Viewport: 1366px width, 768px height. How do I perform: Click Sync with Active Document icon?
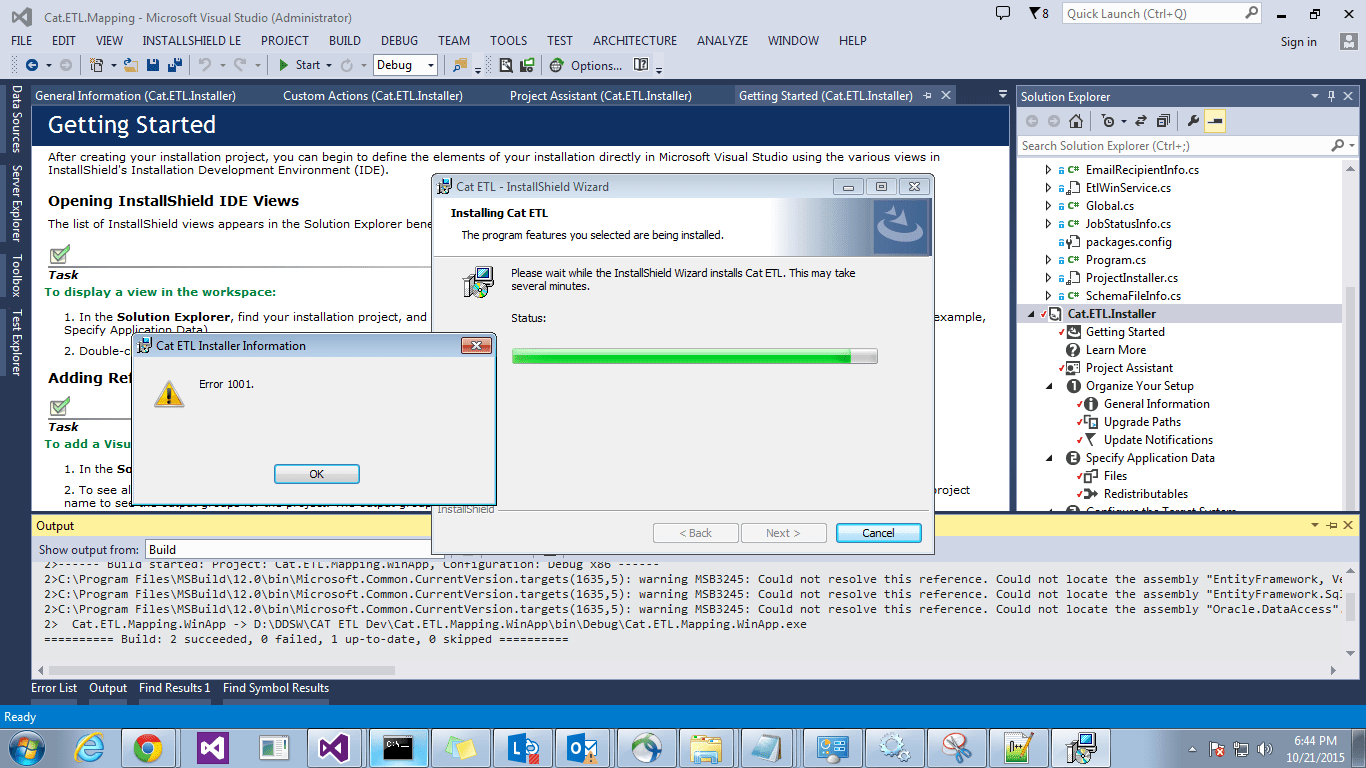click(x=1140, y=121)
